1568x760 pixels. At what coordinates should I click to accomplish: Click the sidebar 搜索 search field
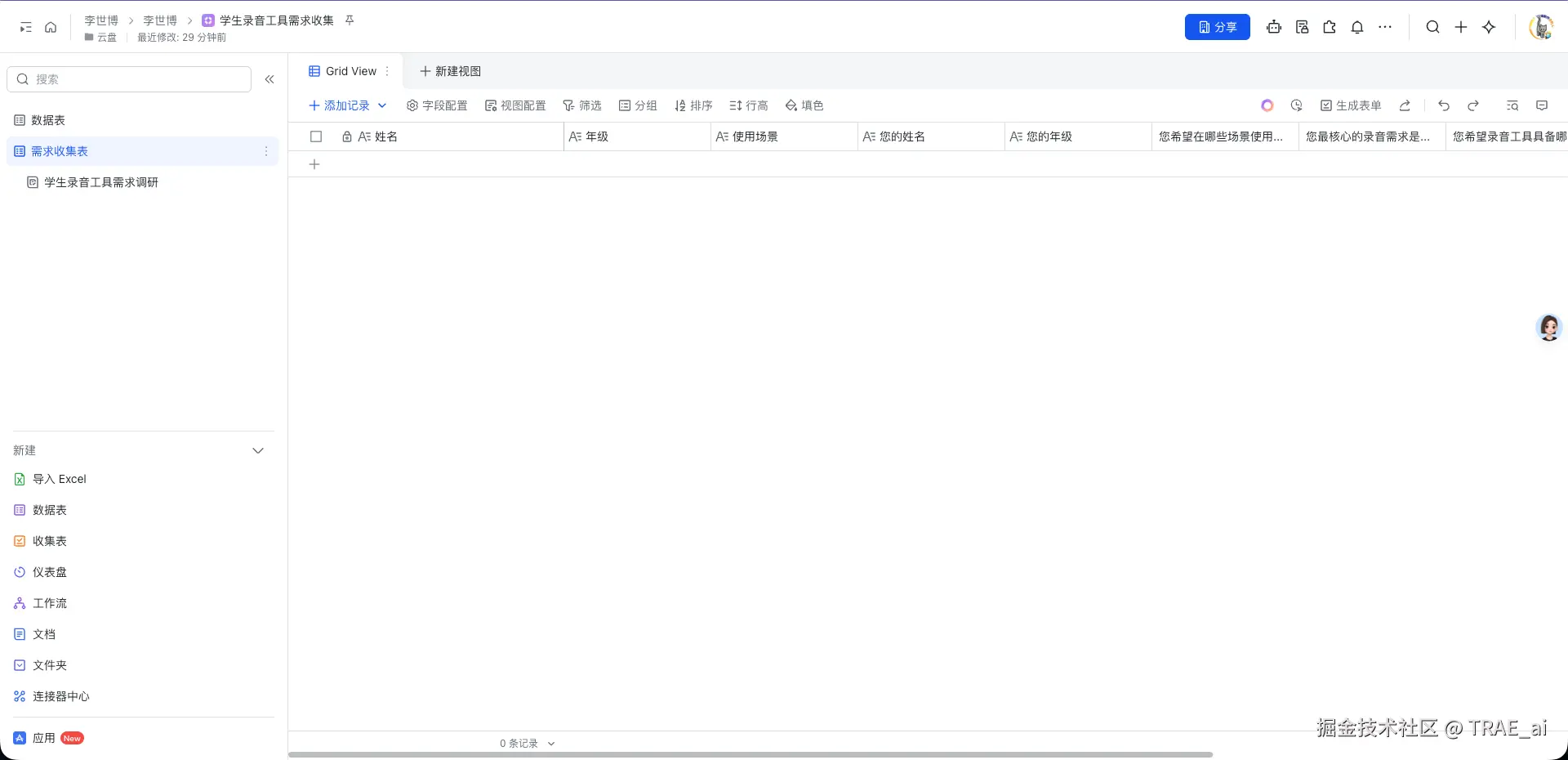(129, 79)
